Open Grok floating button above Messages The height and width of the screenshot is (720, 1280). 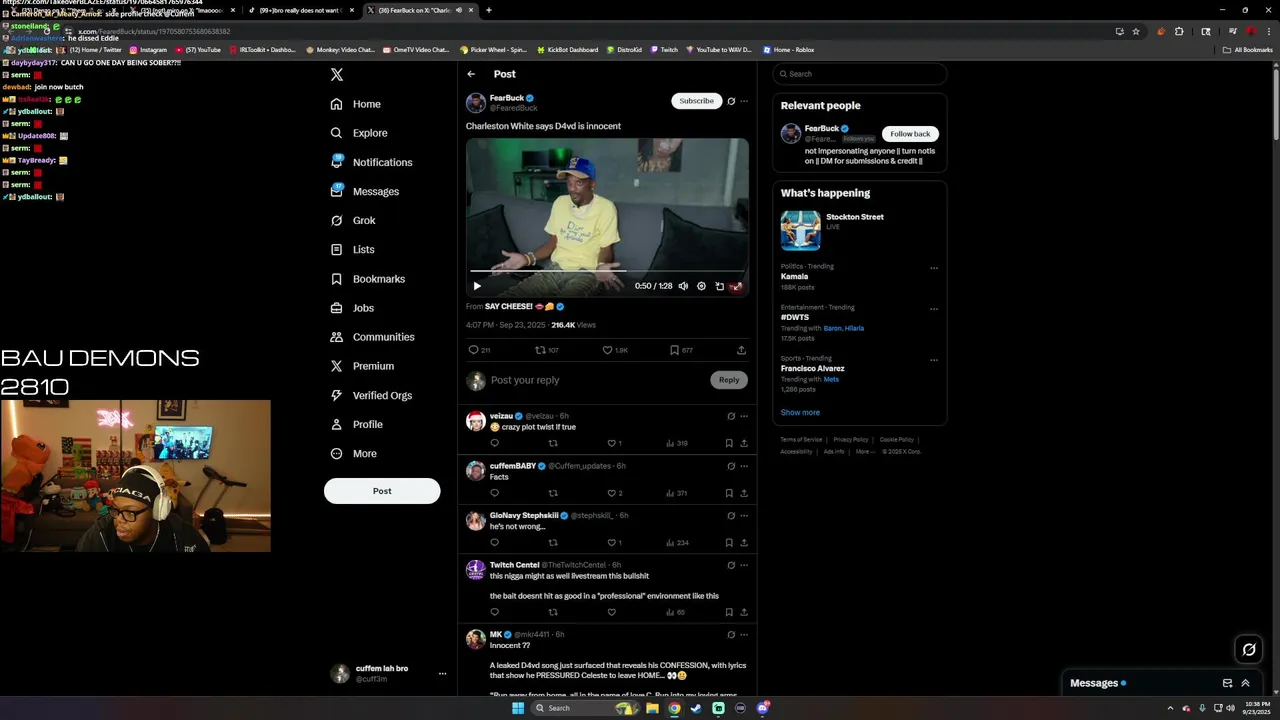pos(1249,650)
